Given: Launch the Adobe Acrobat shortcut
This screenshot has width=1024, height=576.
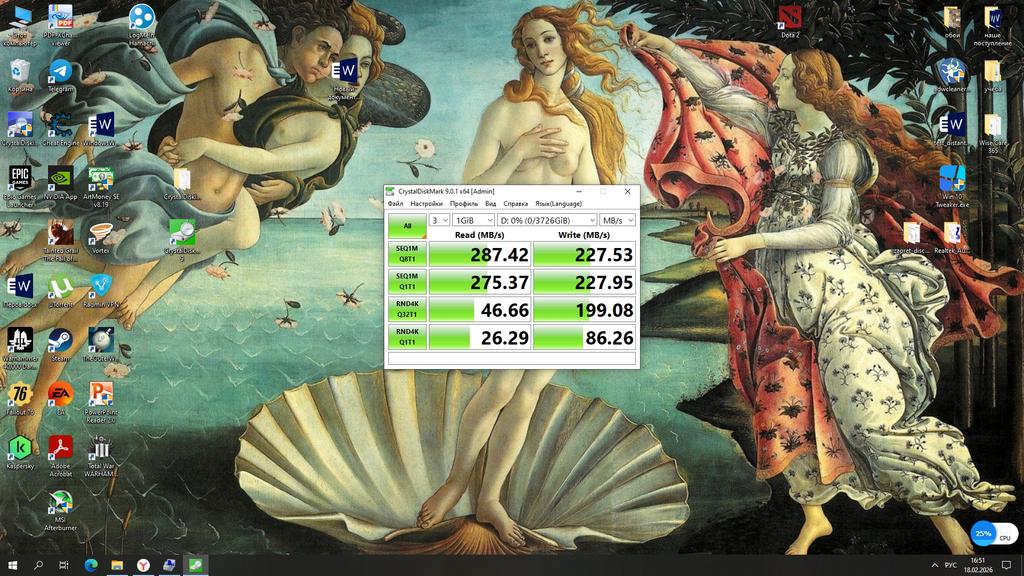Looking at the screenshot, I should point(60,449).
